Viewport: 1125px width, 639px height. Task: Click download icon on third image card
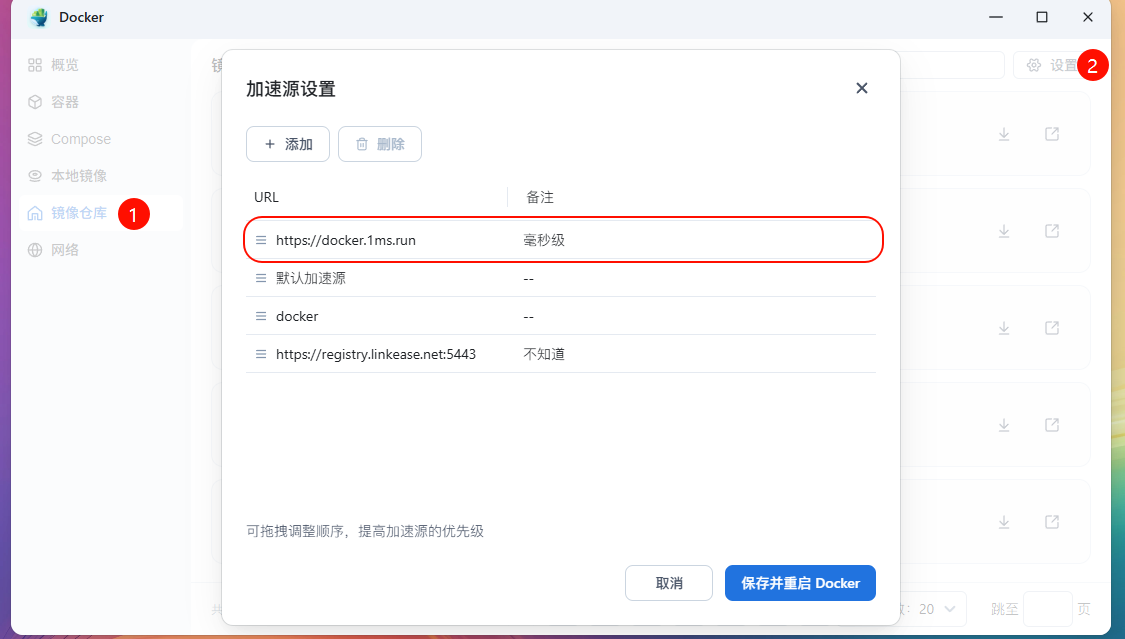pyautogui.click(x=1004, y=328)
